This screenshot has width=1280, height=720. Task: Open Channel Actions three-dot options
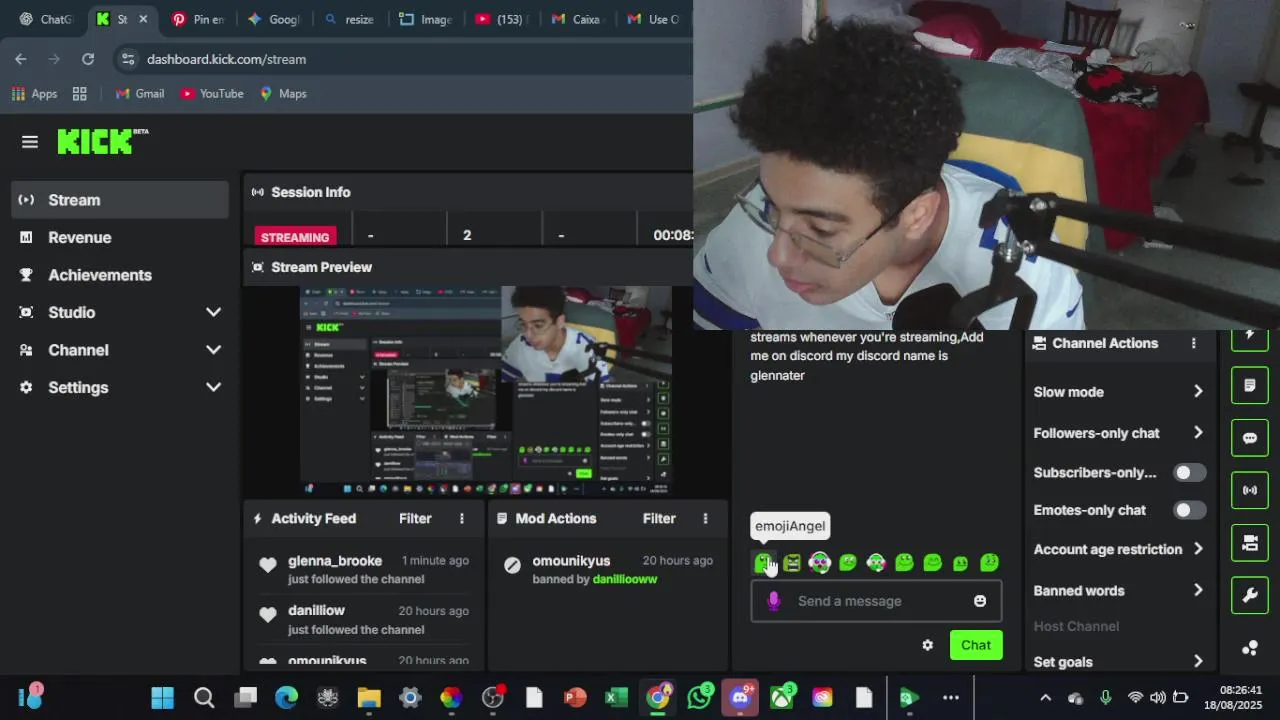coord(1193,343)
